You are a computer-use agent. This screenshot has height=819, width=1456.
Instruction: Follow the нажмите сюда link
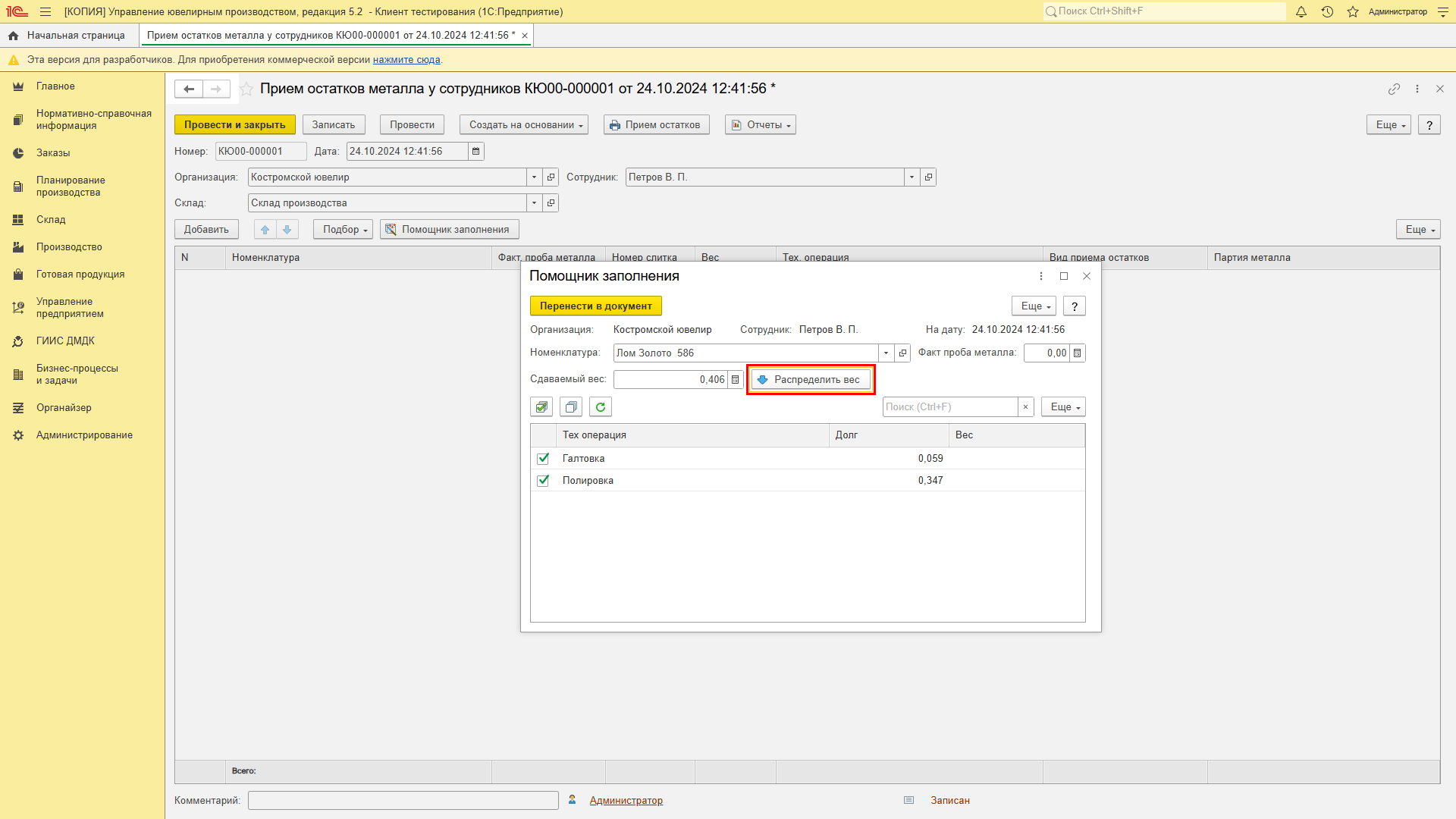coord(406,60)
